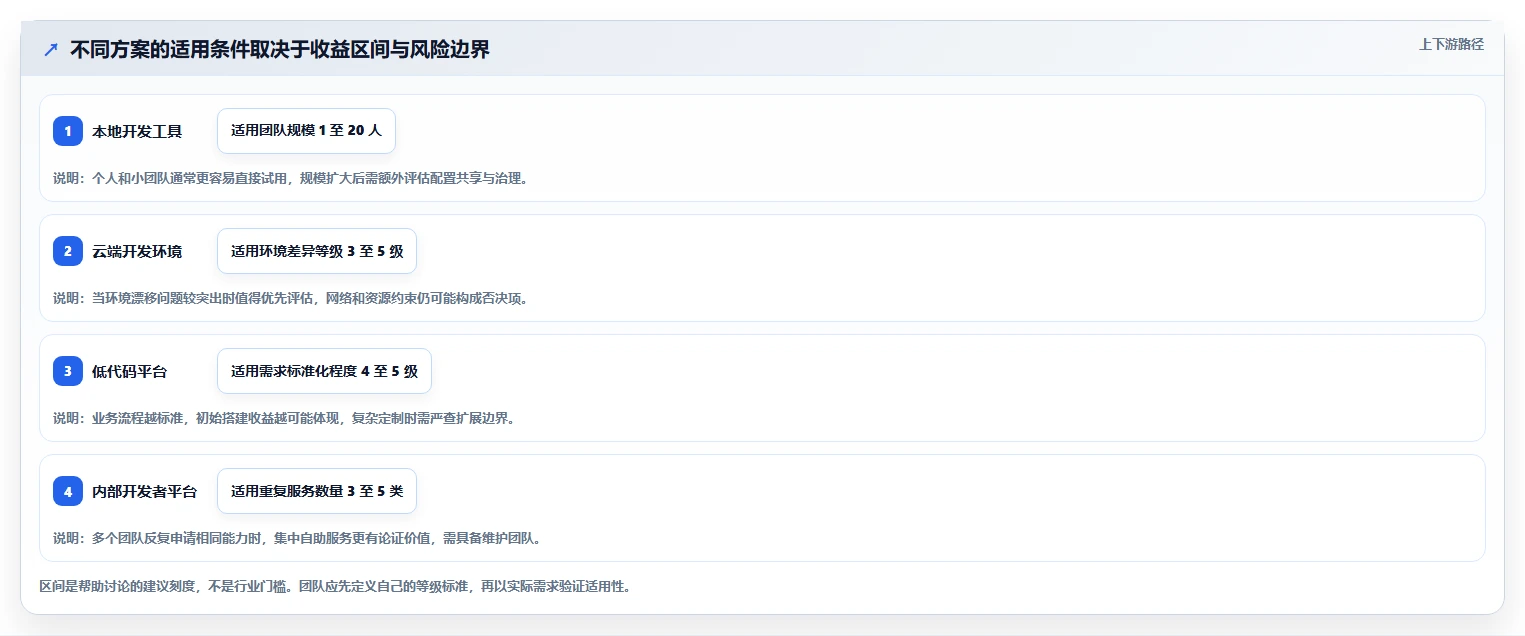Click the number 2 badge for 云端开发环境
The height and width of the screenshot is (636, 1525).
tap(68, 251)
